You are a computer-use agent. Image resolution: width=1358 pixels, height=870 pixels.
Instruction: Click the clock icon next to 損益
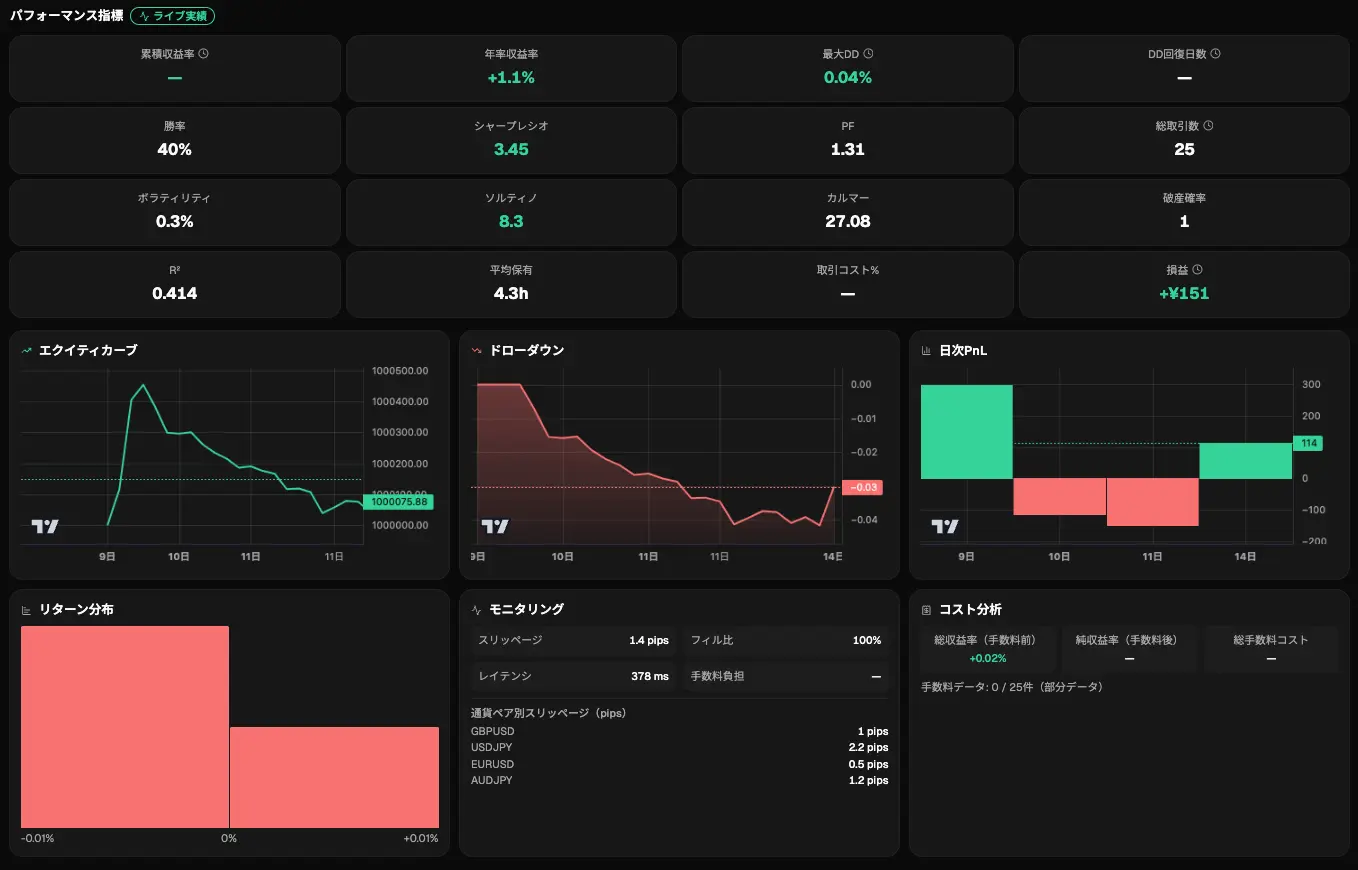(x=1197, y=270)
